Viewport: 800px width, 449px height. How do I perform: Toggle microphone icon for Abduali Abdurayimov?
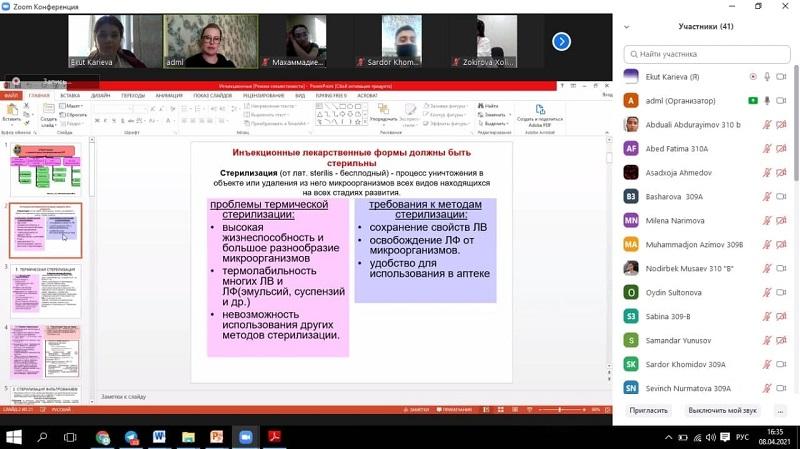pos(767,125)
